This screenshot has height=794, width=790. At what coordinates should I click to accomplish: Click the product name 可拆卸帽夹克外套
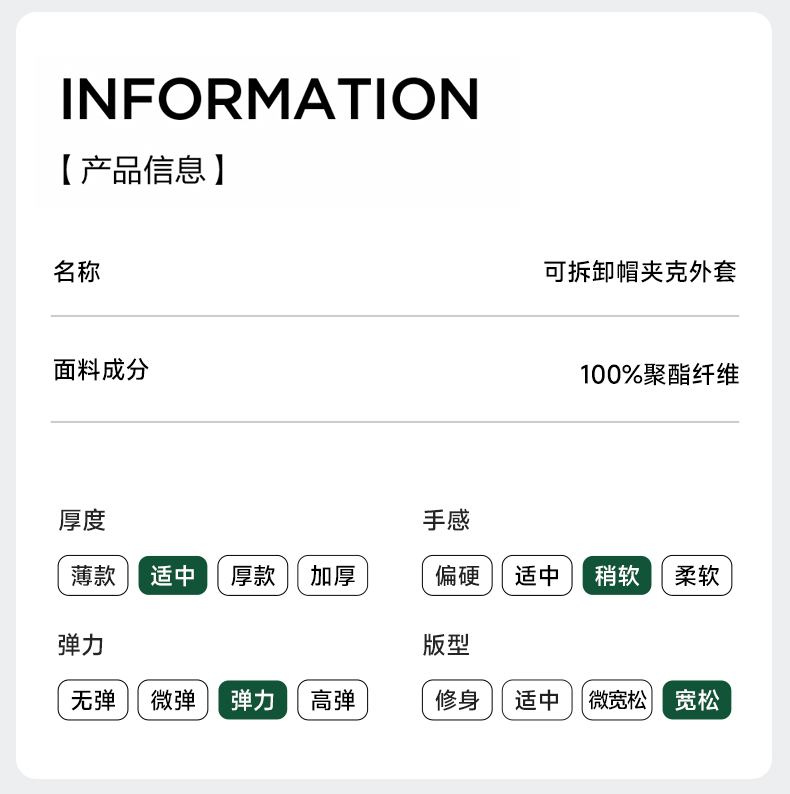640,272
